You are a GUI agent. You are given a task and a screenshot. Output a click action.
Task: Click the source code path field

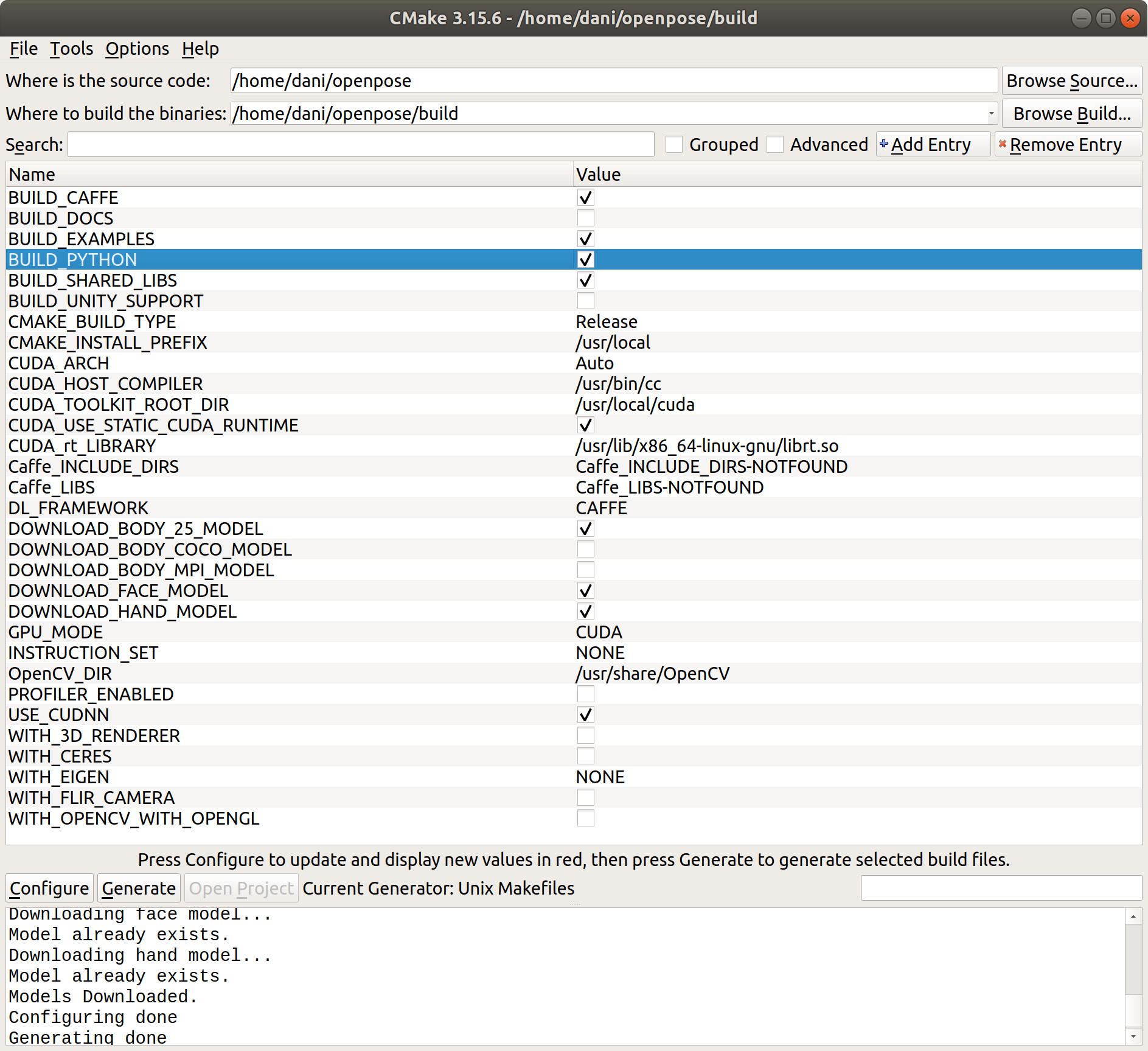(614, 81)
